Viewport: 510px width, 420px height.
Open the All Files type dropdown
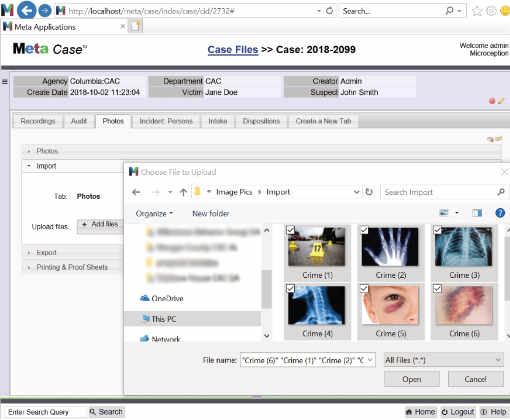click(x=444, y=360)
